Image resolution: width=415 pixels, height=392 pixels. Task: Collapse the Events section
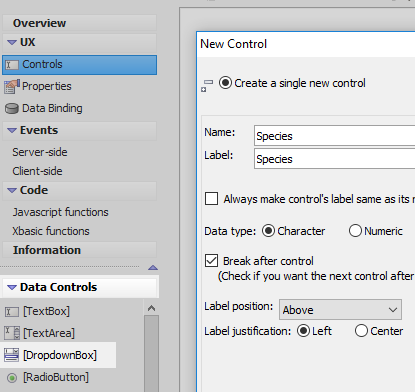(12, 130)
